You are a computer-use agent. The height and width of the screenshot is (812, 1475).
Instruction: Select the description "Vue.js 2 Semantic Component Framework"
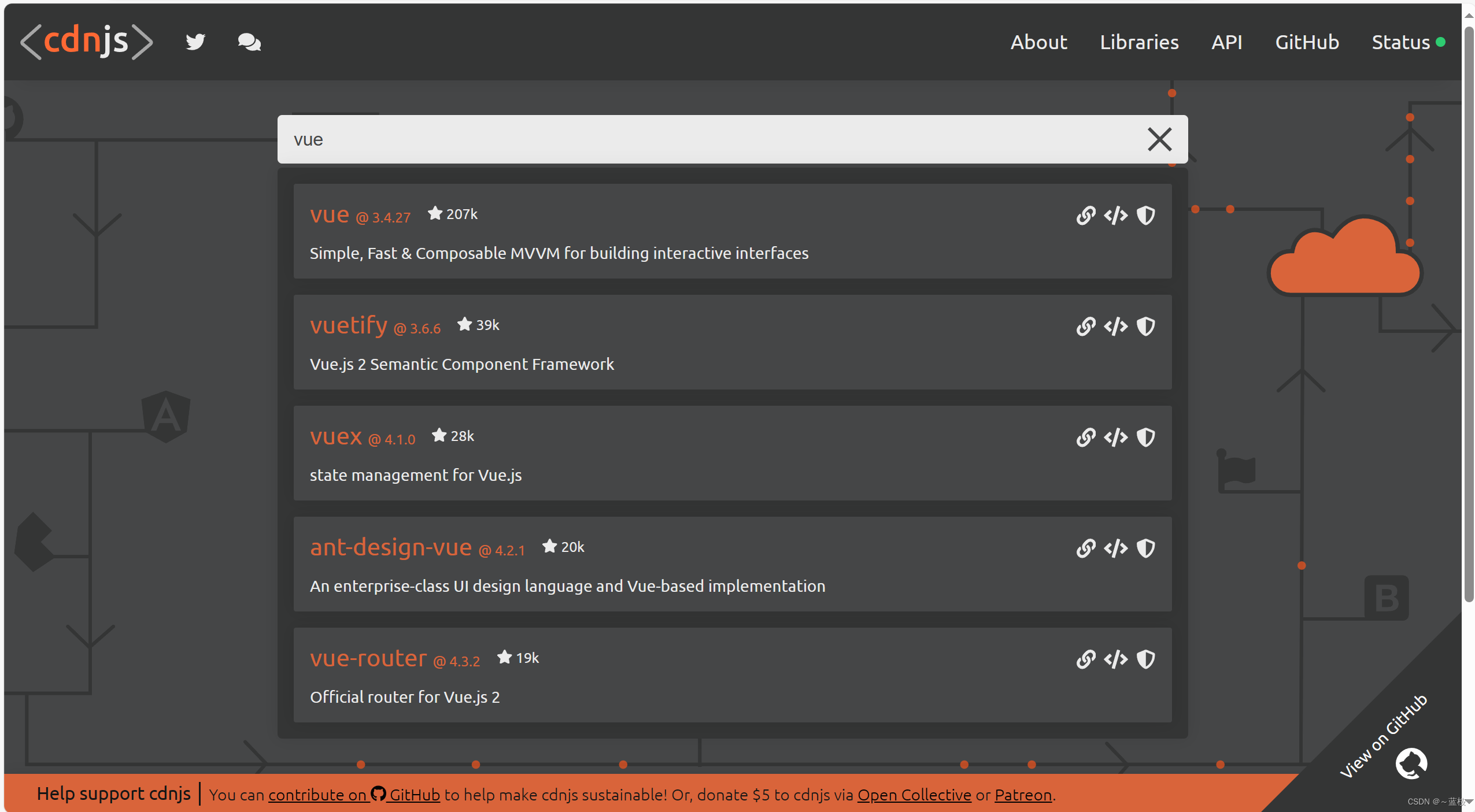pos(462,364)
